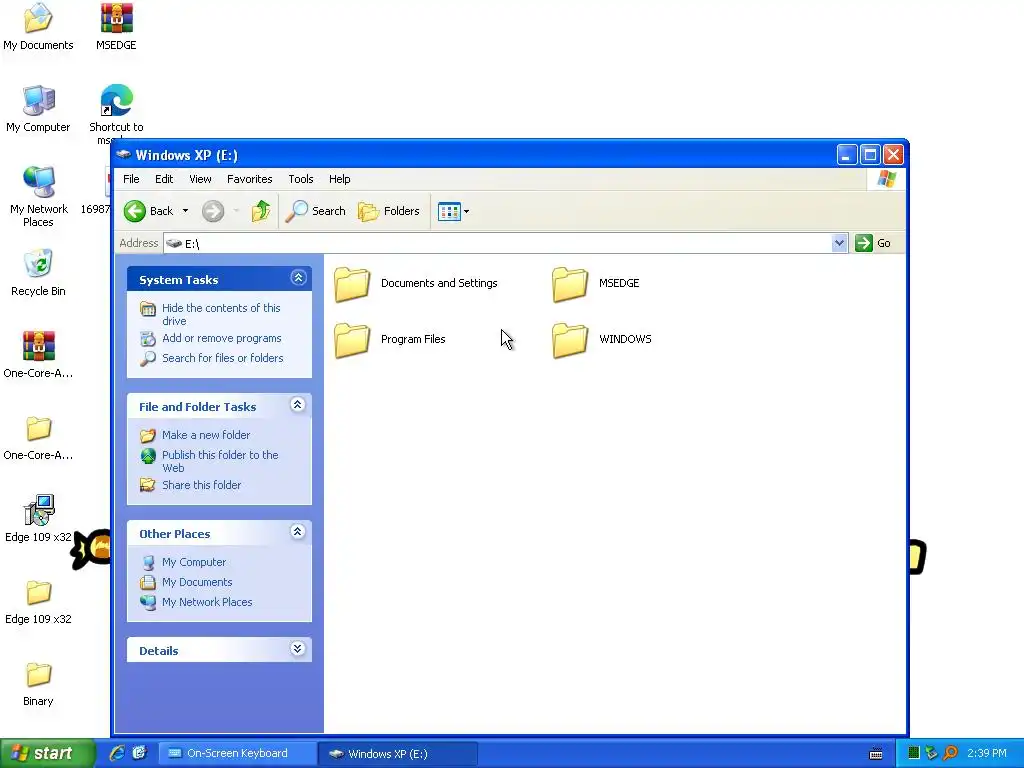The image size is (1024, 768).
Task: Click the green tray icon
Action: click(x=914, y=754)
